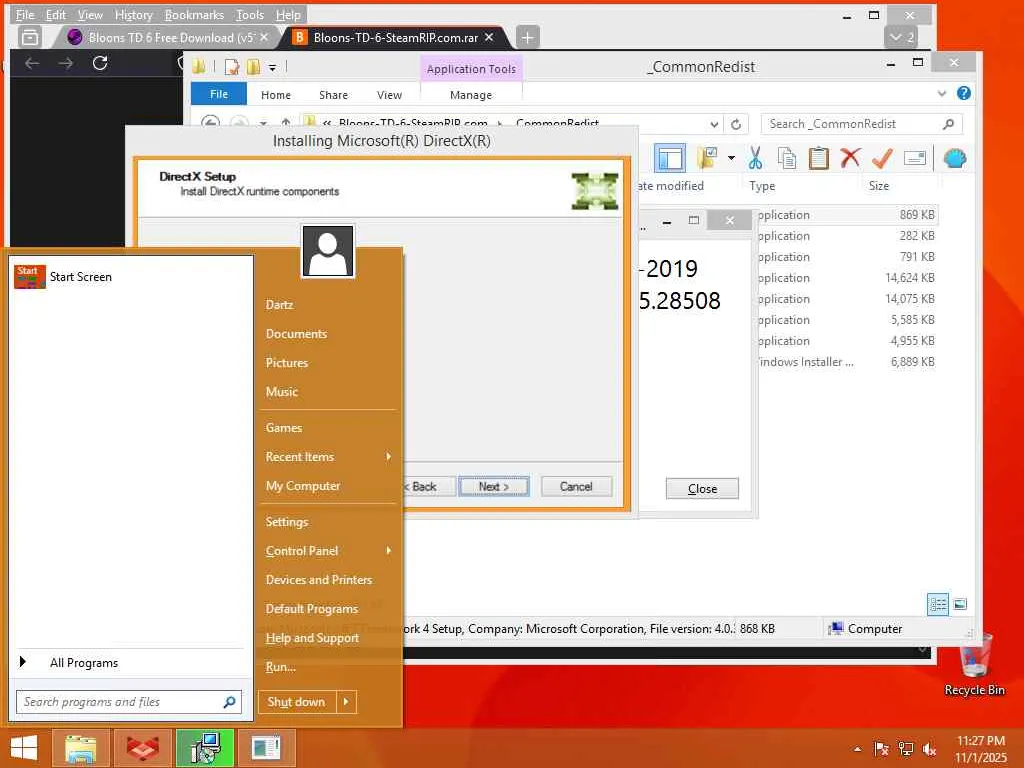Click the refresh button in Explorer address bar

point(736,124)
